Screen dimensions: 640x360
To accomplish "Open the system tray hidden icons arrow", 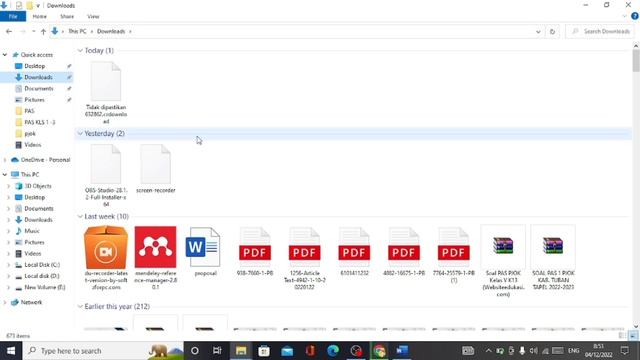I will 488,351.
